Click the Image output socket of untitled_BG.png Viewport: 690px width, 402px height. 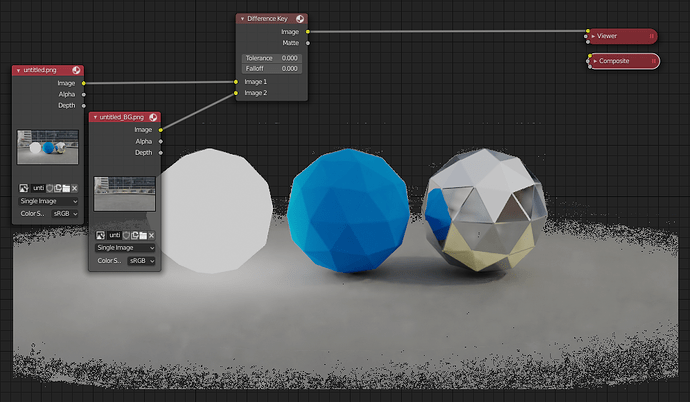161,130
